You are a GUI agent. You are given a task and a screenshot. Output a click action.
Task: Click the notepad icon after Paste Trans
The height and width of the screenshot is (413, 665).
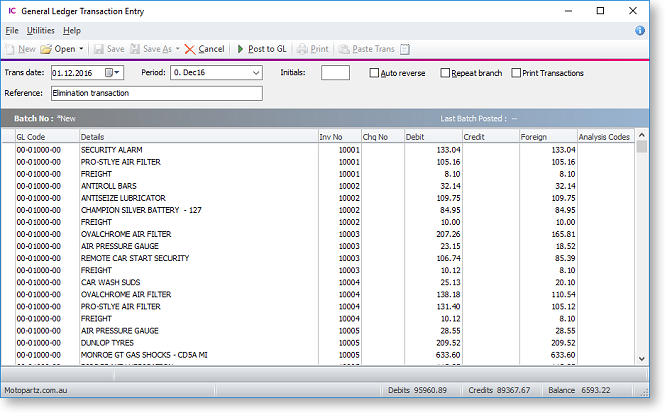coord(405,48)
